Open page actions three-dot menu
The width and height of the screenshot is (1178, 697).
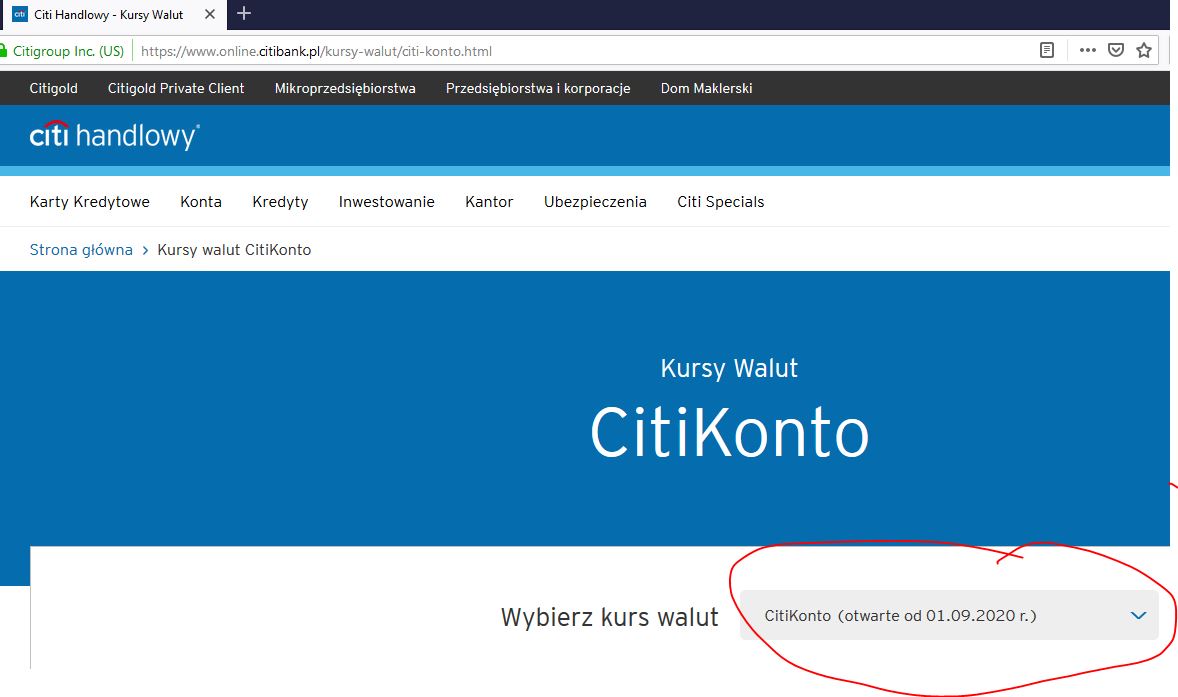click(1087, 50)
